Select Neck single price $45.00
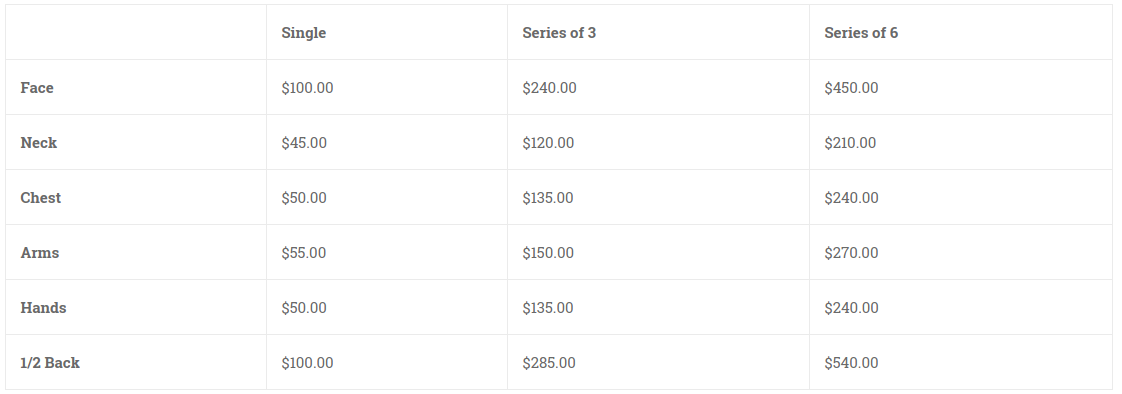Viewport: 1122px width, 394px height. (304, 143)
